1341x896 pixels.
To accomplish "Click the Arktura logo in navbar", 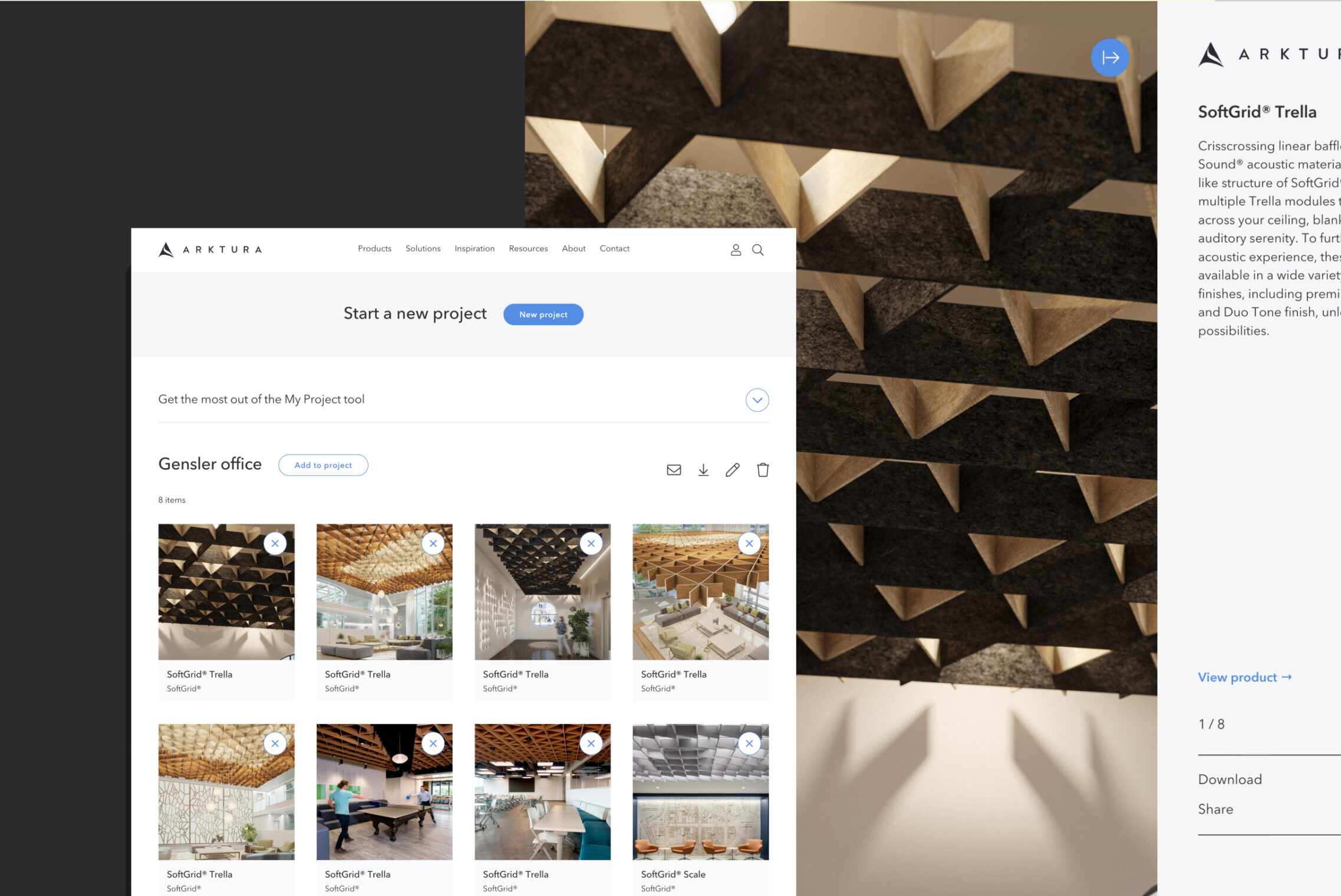I will pyautogui.click(x=210, y=250).
